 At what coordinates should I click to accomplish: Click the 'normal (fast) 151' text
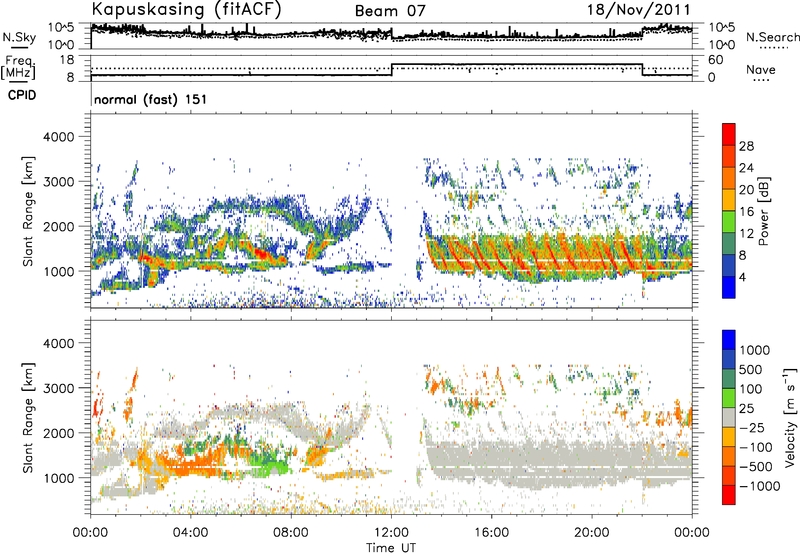pos(151,99)
